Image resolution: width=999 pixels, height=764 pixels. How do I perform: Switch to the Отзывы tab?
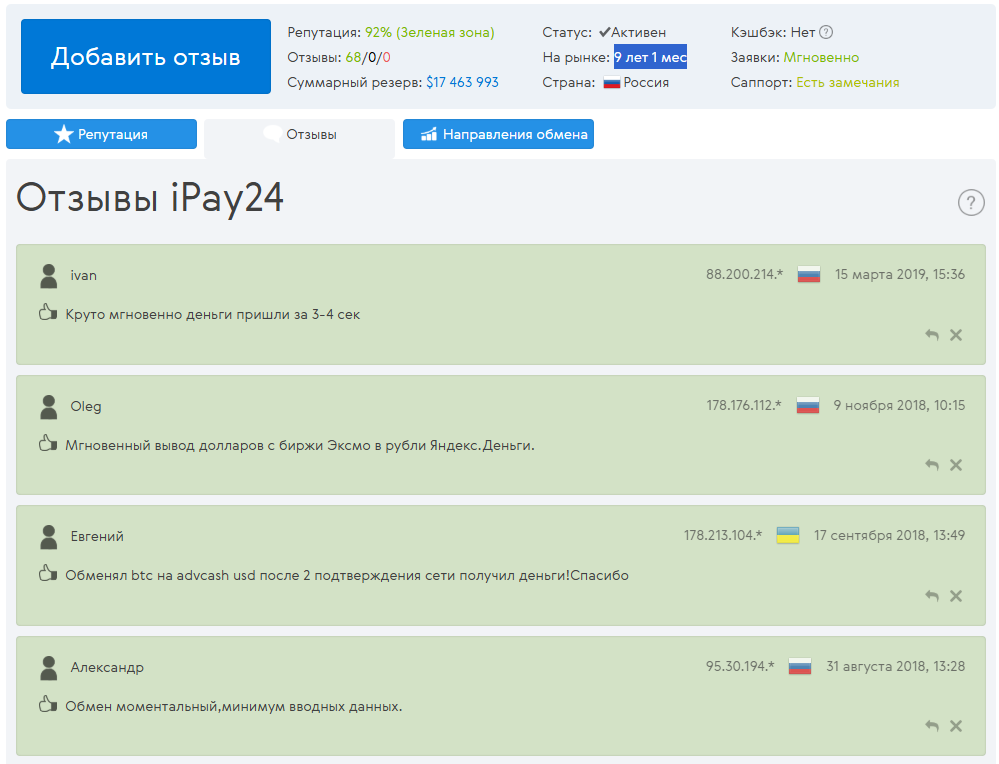point(299,134)
